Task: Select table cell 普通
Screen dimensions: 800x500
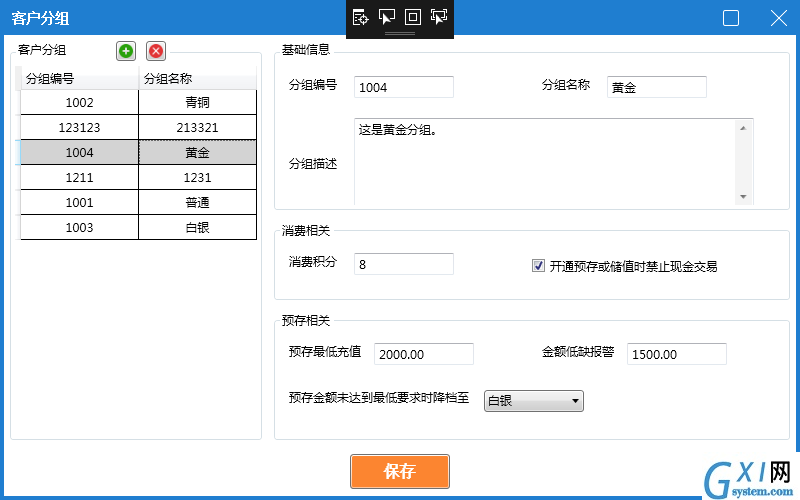Action: click(197, 203)
